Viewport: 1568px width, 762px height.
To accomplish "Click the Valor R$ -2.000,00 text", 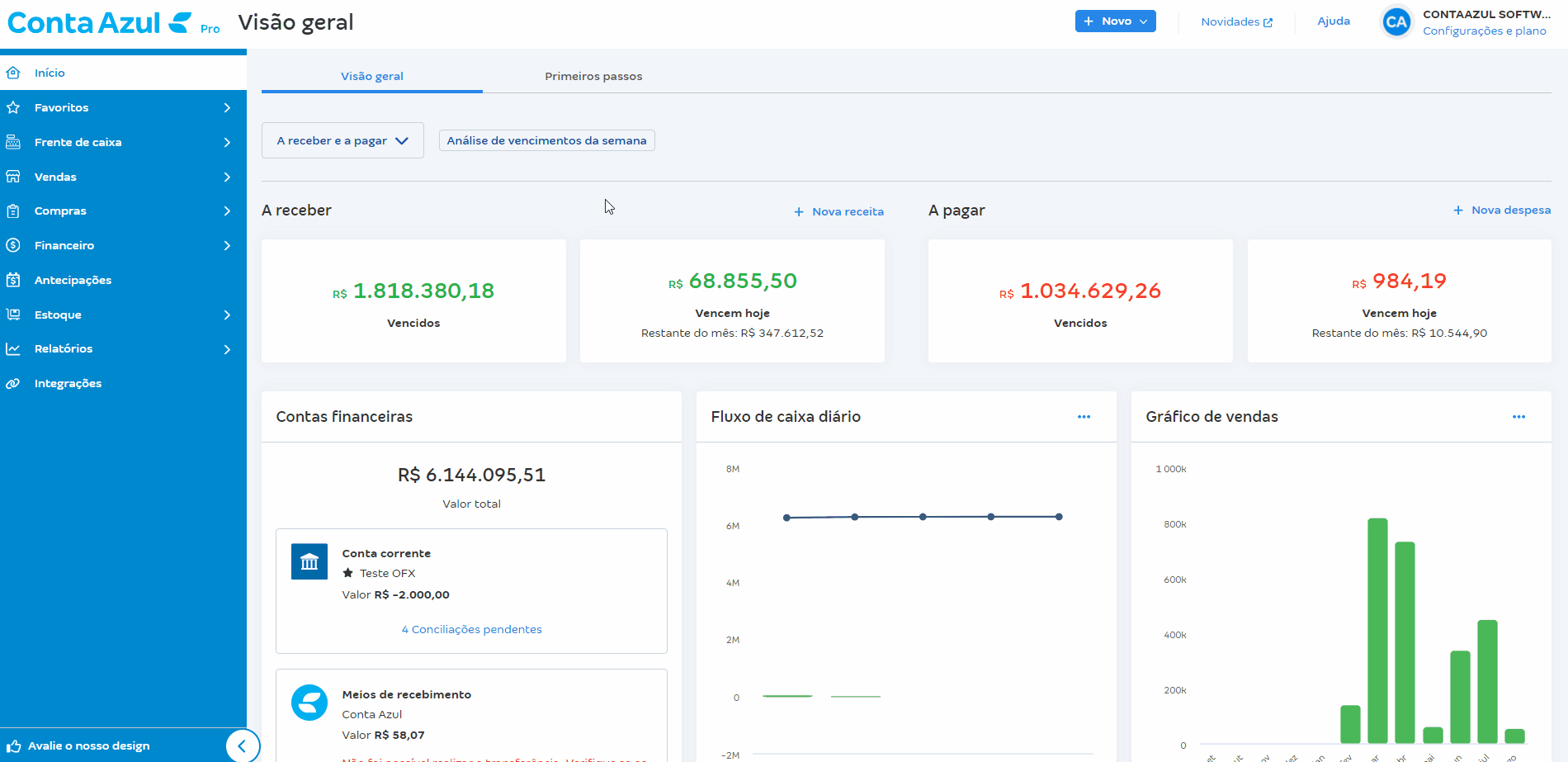I will (x=396, y=594).
